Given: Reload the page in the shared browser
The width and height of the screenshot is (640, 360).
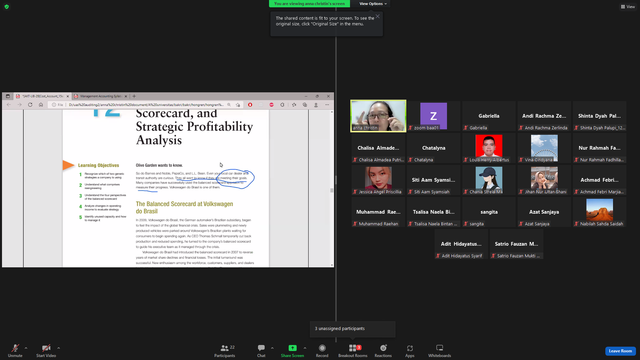Looking at the screenshot, I should click(30, 105).
